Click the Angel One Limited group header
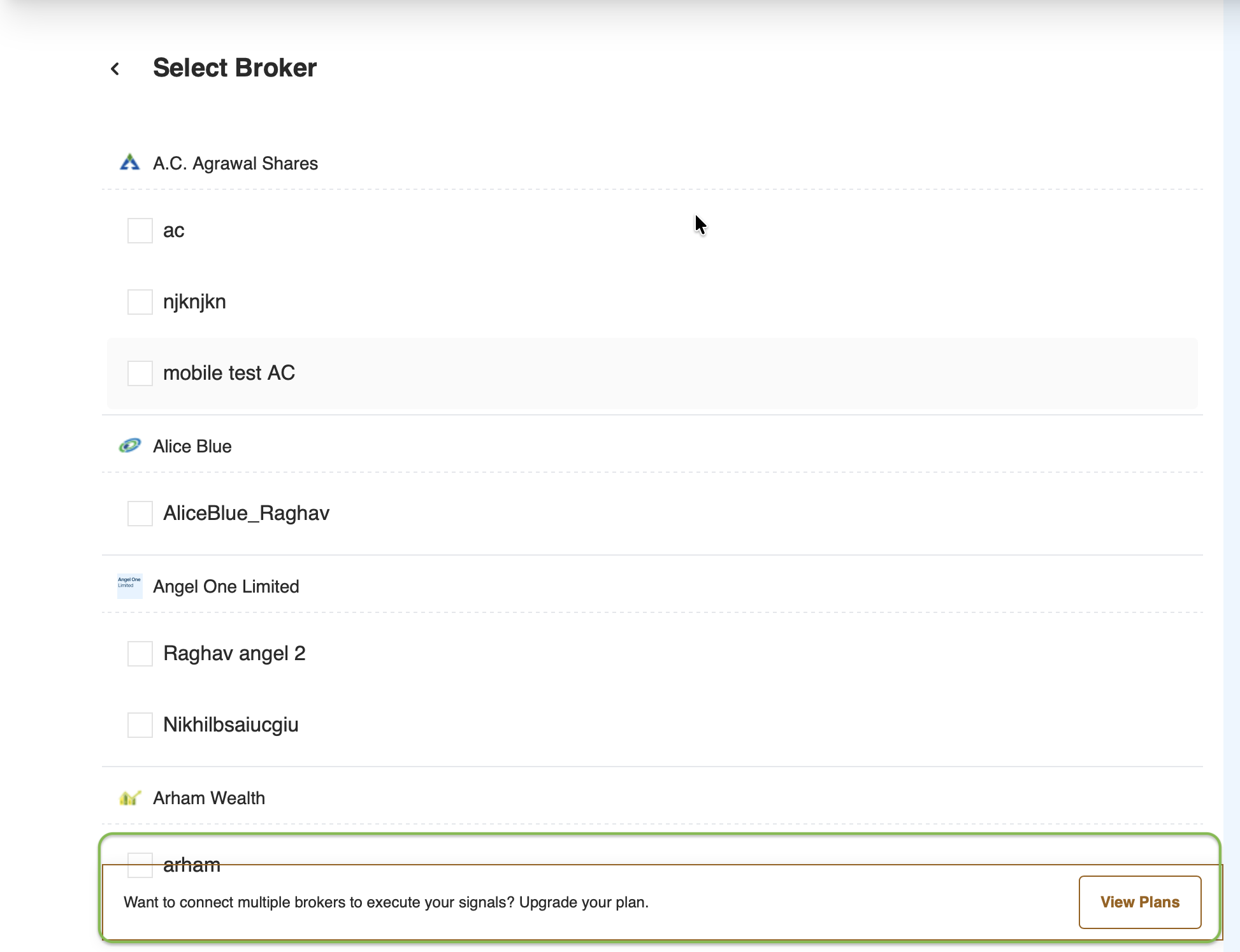Screen dimensions: 1240x952 point(226,587)
